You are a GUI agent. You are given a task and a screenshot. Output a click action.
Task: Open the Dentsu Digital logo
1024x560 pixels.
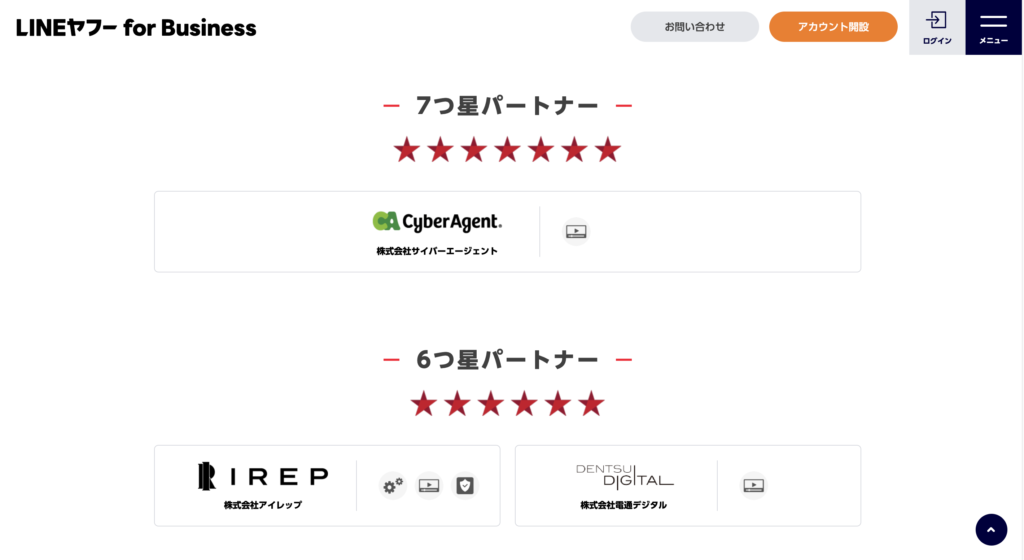[624, 476]
